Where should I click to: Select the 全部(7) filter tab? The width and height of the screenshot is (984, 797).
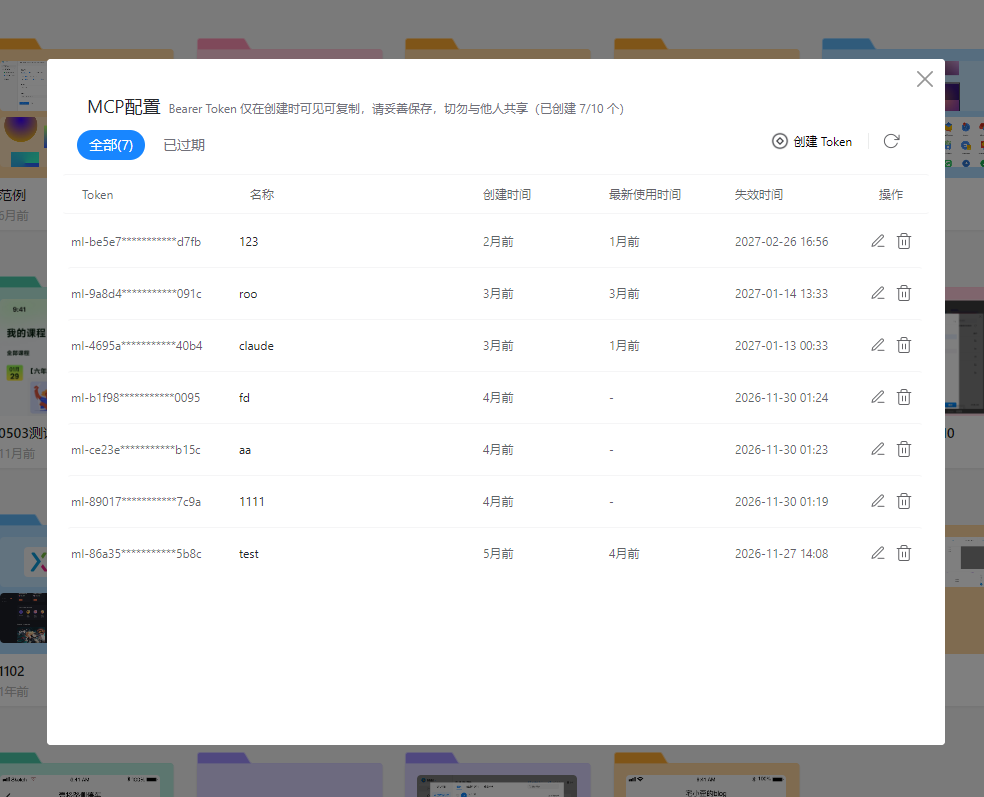coord(110,145)
